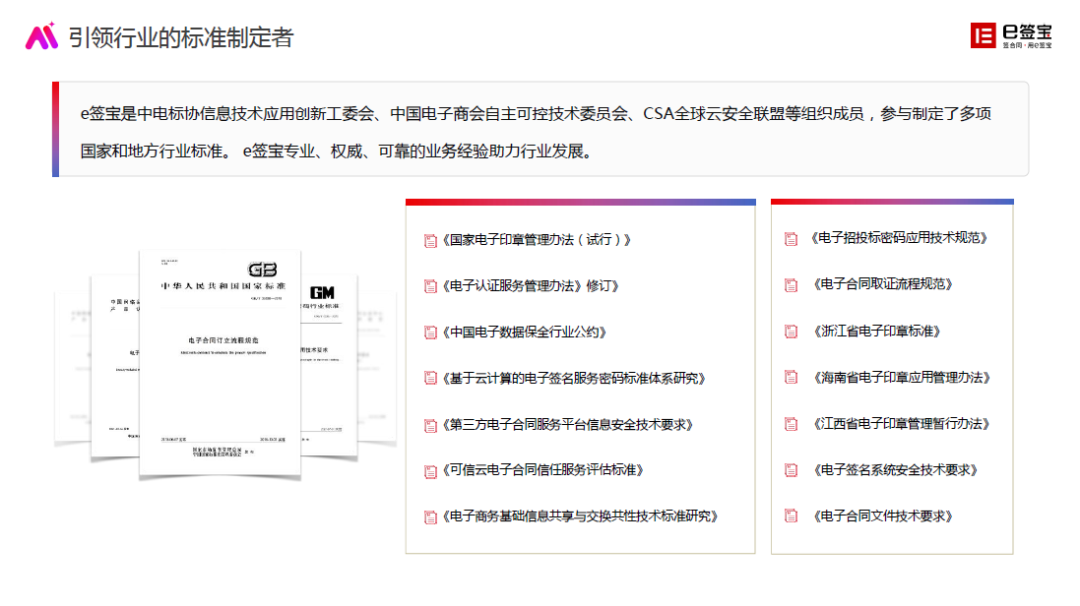Click the GB logo on the front document
1080x606 pixels.
tap(262, 269)
